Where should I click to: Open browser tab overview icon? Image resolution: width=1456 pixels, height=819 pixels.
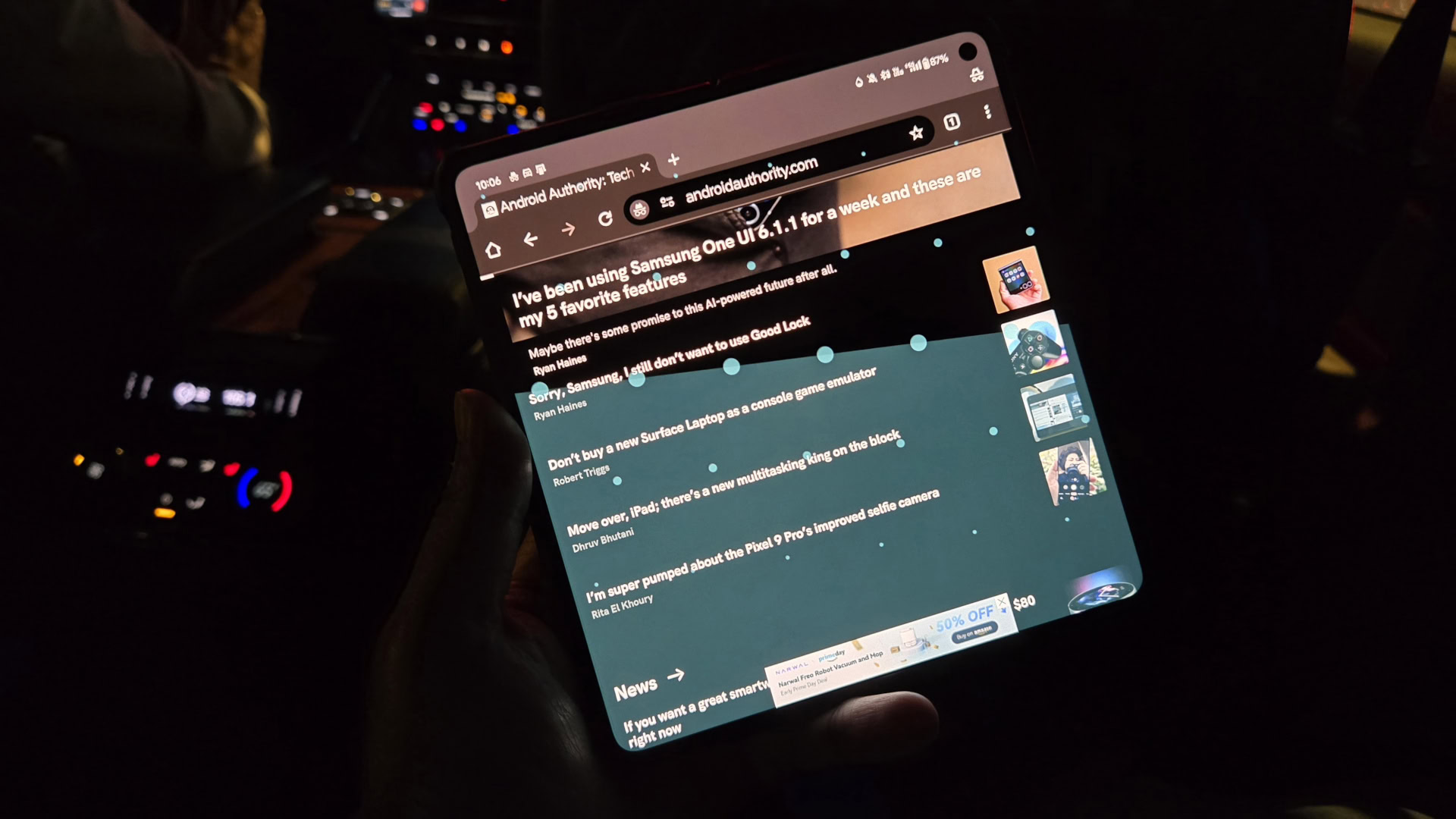(952, 118)
